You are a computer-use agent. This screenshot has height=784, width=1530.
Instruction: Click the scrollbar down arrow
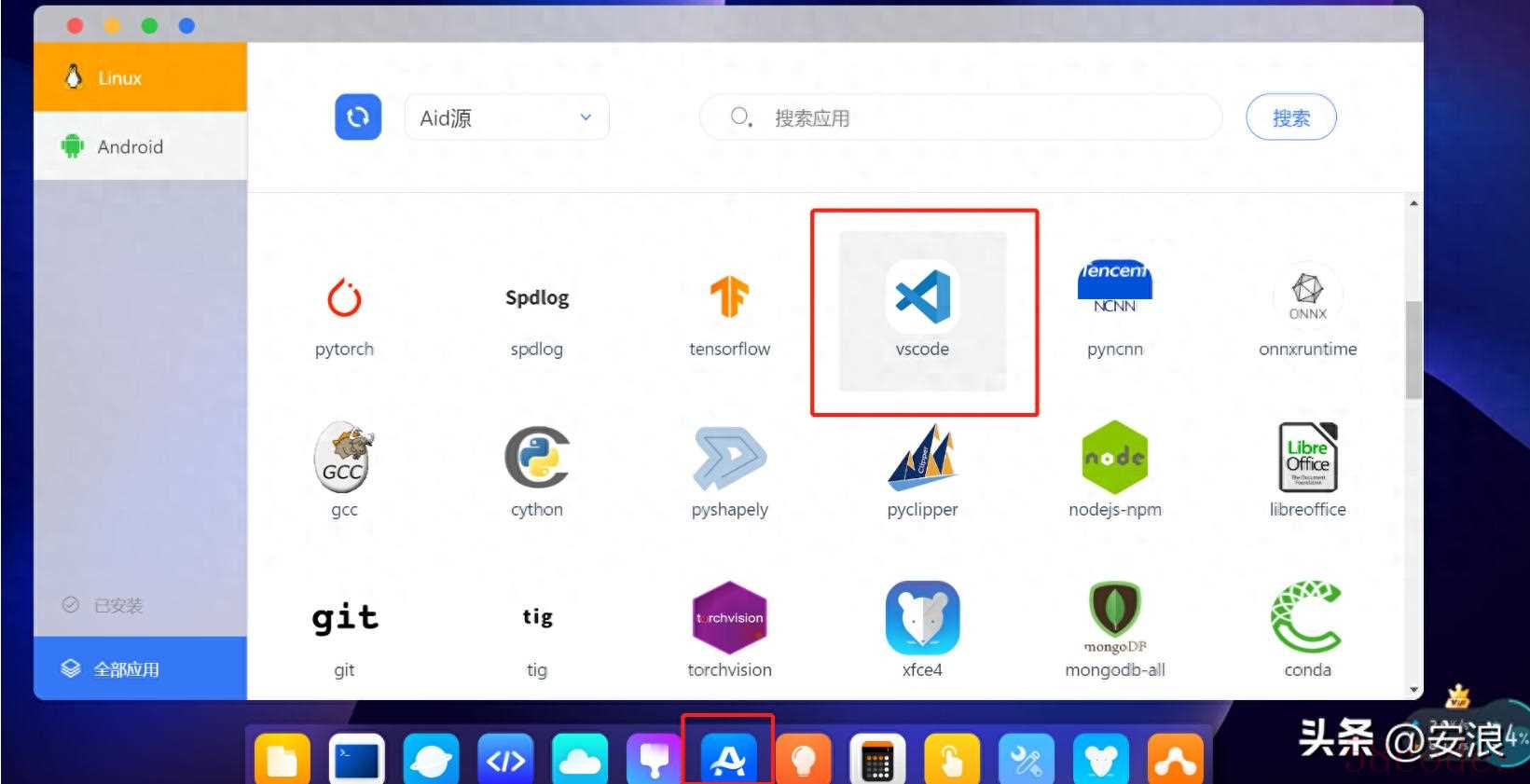1413,691
